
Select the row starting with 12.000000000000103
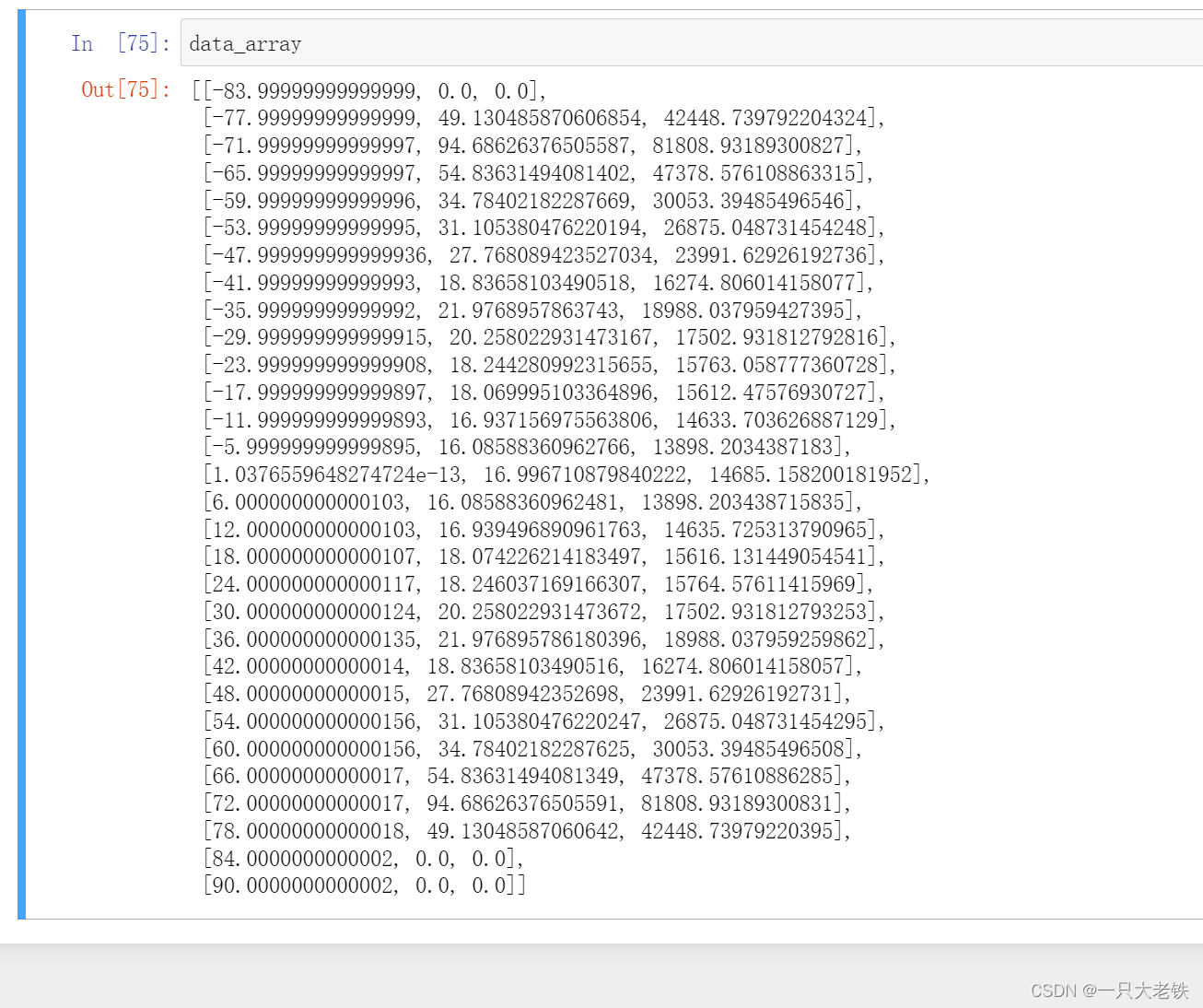tap(544, 530)
